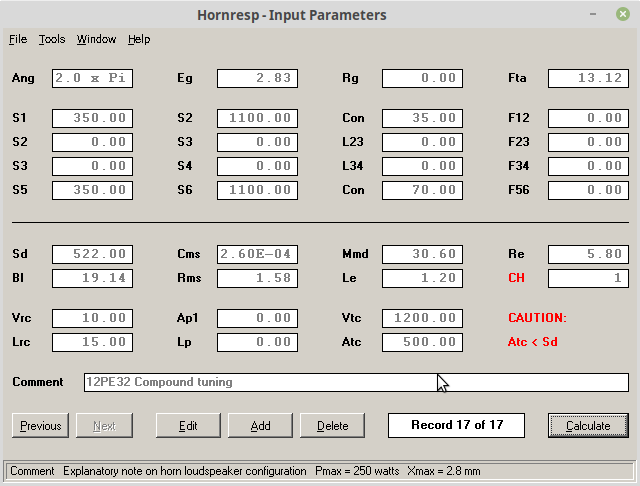Click the Le field with 1.20
Screen dimensions: 640x486
point(422,278)
